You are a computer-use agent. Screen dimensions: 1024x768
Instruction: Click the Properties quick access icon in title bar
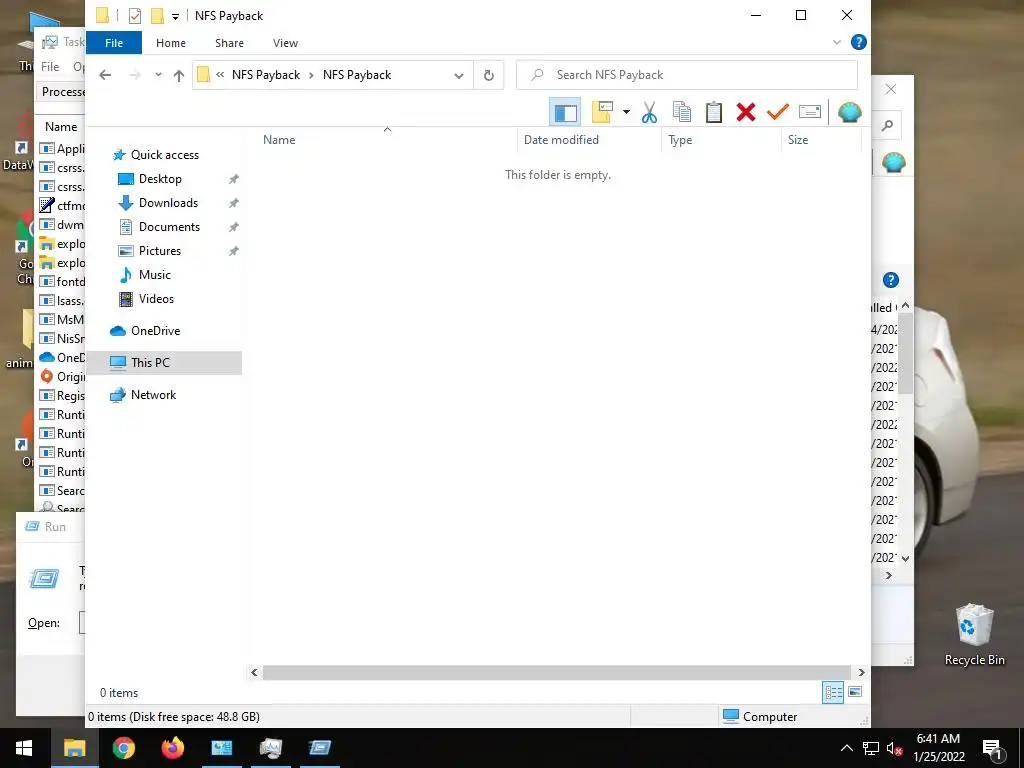tap(135, 15)
